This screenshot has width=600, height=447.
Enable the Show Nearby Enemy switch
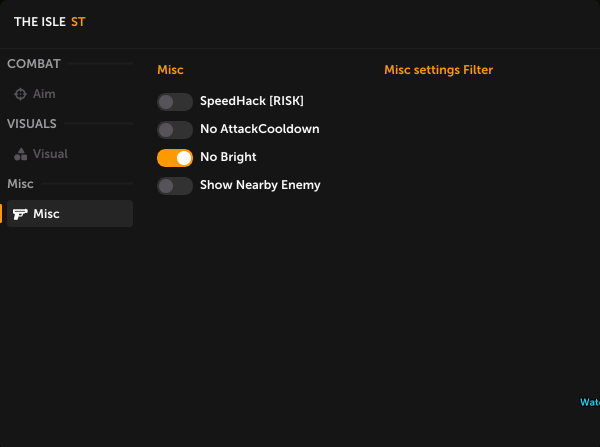174,185
